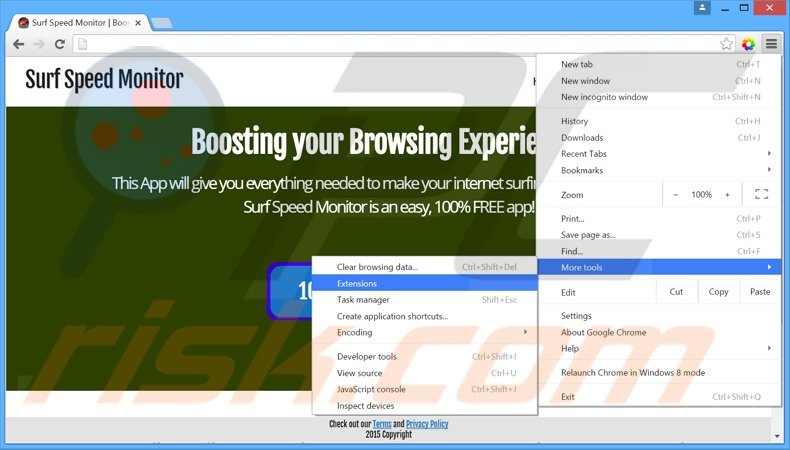Click the 100% zoom value
The width and height of the screenshot is (790, 450).
701,195
